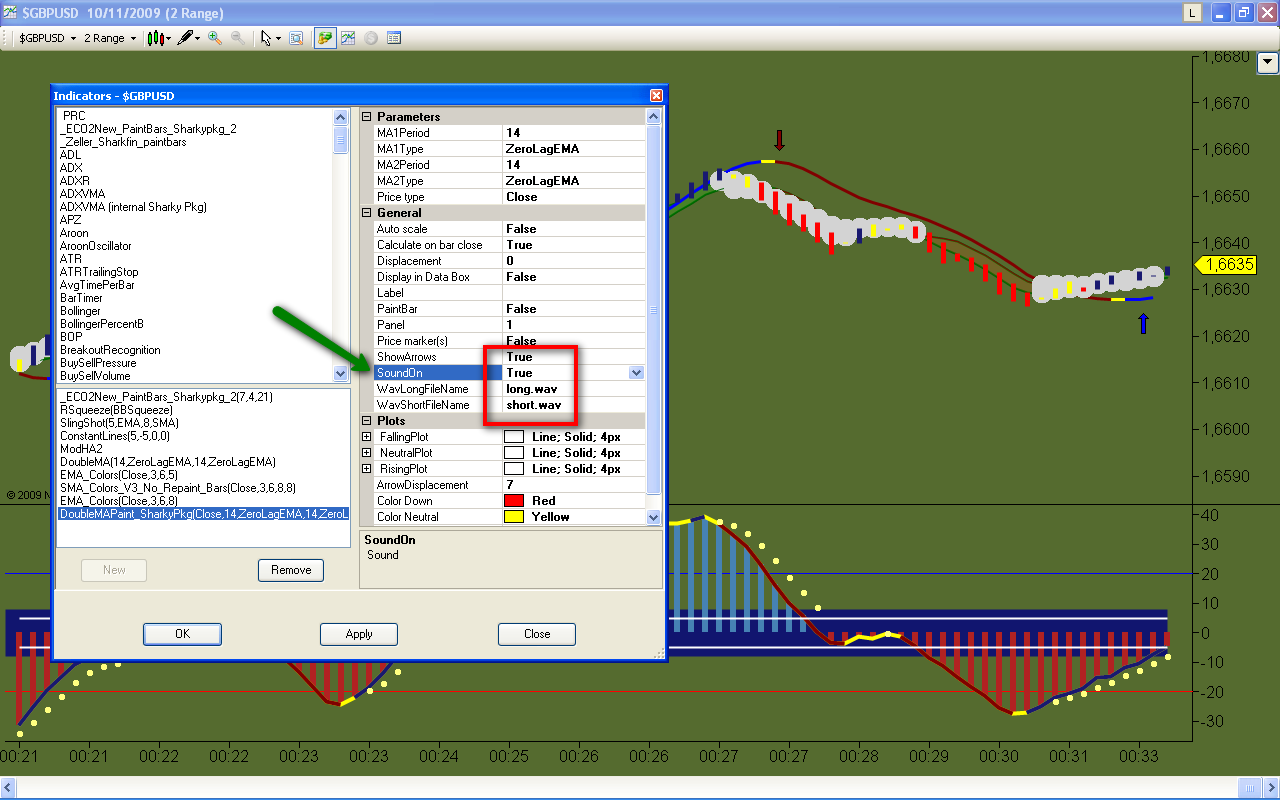Viewport: 1280px width, 800px height.
Task: Click the FallingPlot color swatch
Action: [x=514, y=437]
